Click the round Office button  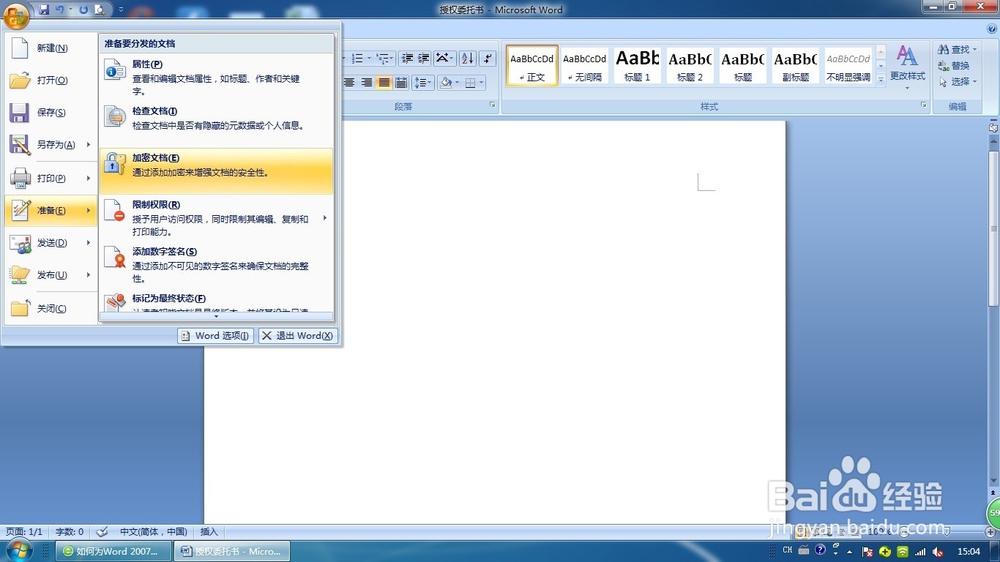coord(15,15)
